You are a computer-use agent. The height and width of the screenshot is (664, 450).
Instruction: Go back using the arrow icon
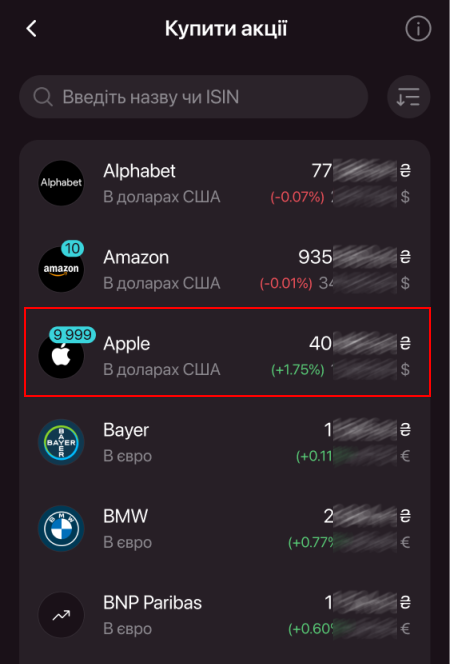pos(31,29)
